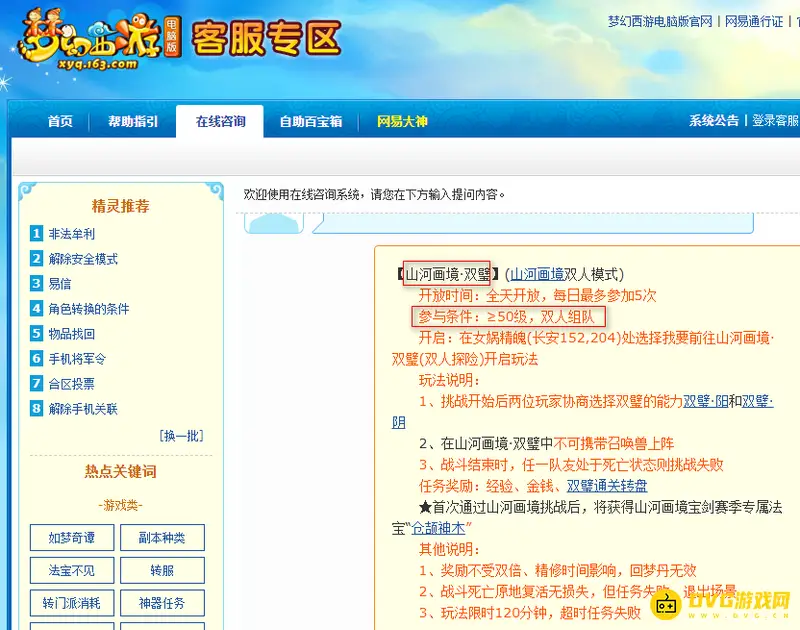Open the 双璧·阳 link

[705, 401]
